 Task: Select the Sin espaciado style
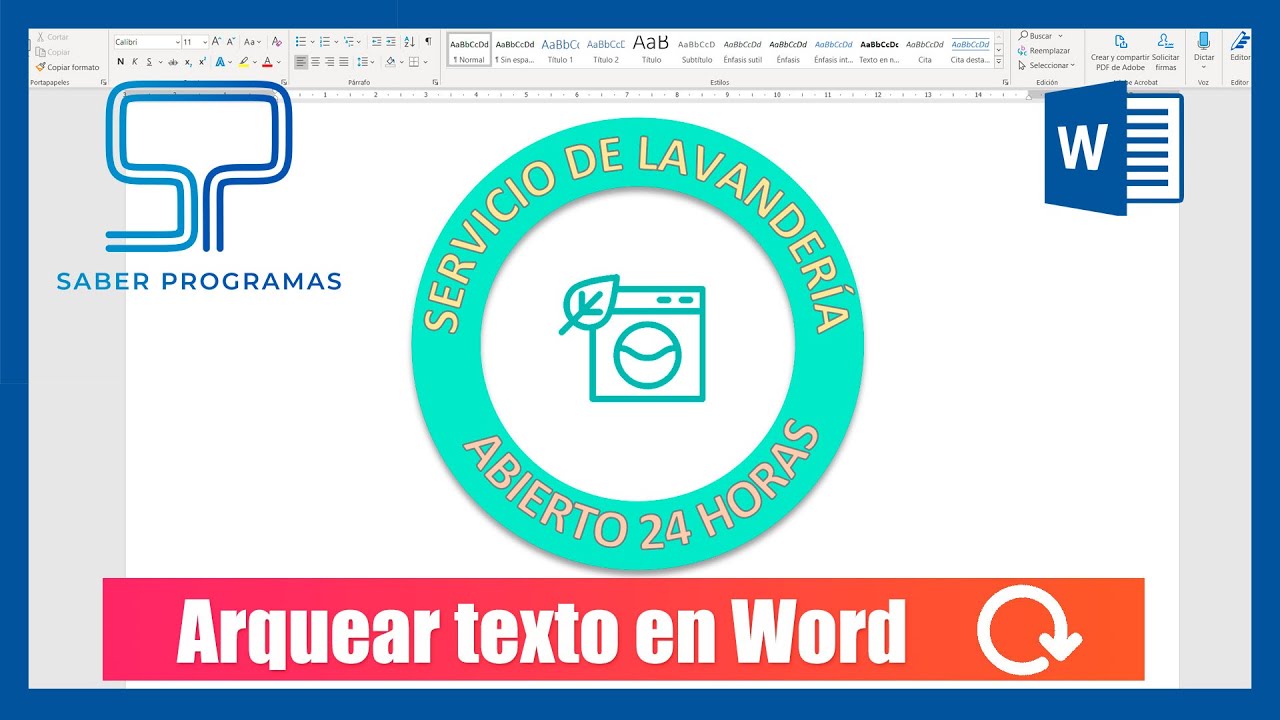515,52
